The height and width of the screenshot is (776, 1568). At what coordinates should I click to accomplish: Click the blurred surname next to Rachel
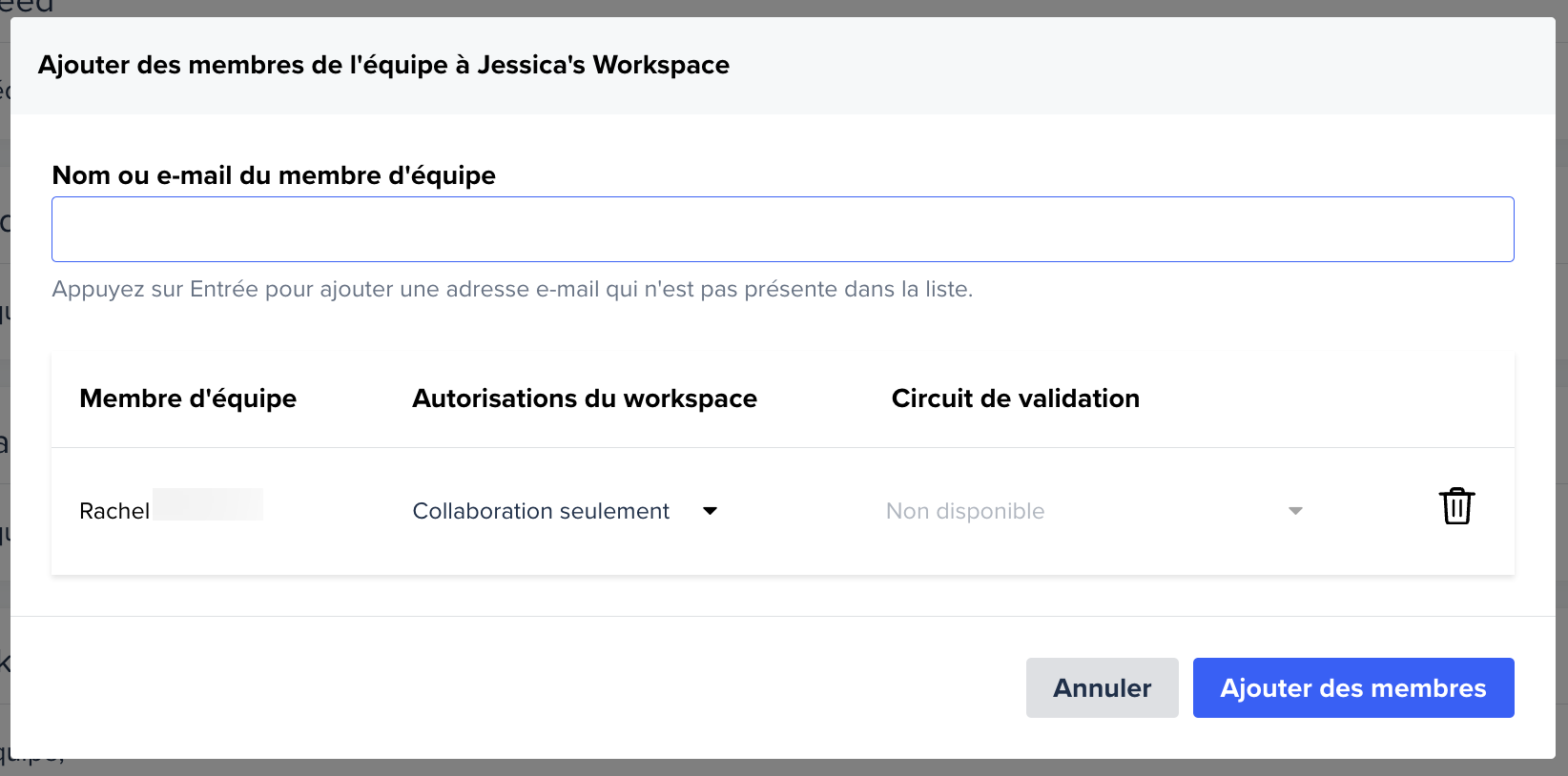208,504
